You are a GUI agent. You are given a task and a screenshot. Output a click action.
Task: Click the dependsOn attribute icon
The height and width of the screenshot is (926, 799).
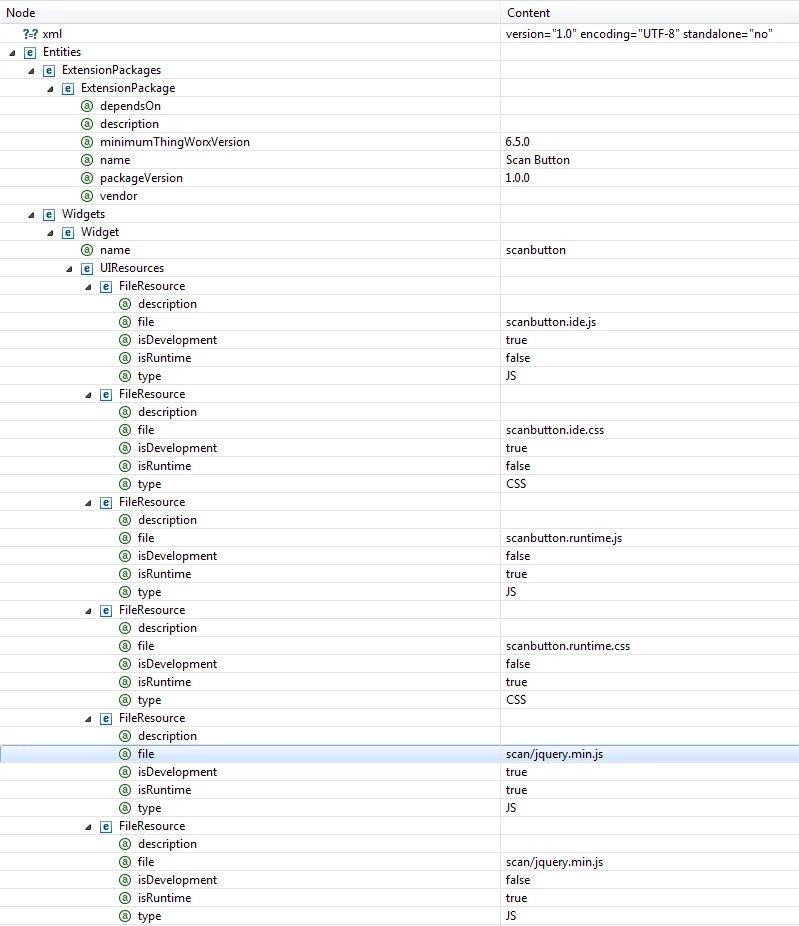tap(87, 106)
